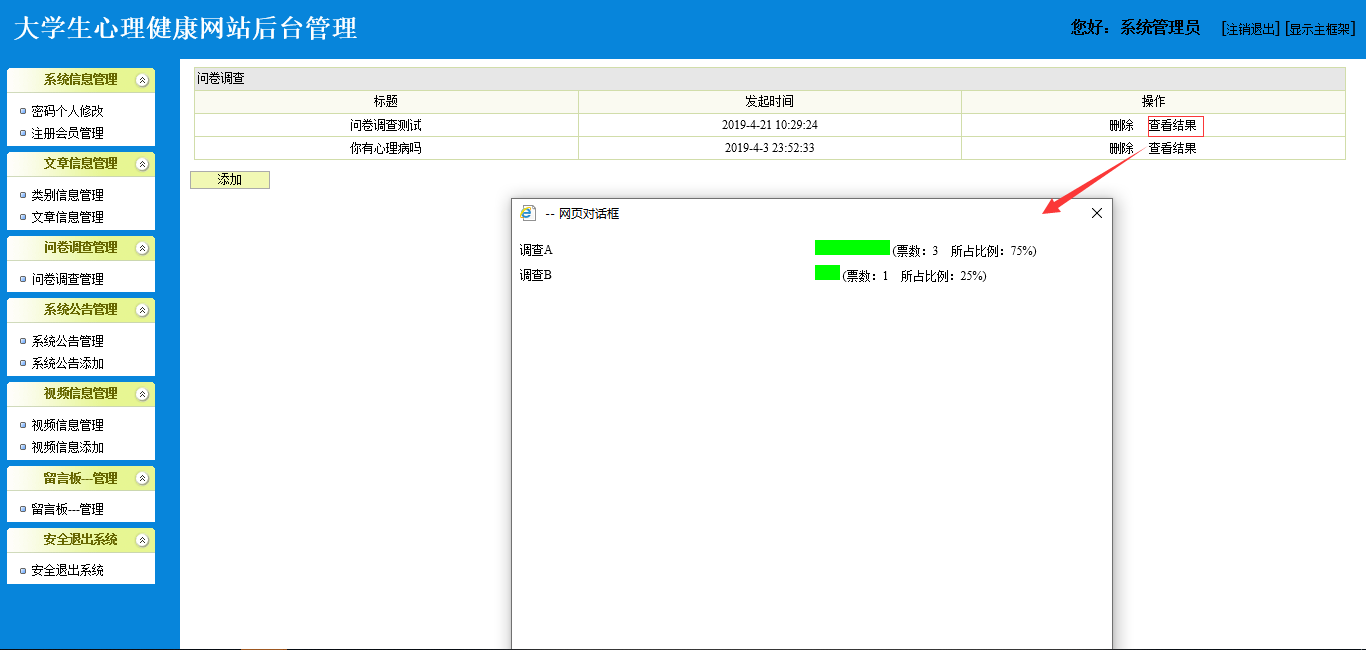Open 问卷调查管理 sidebar link
The image size is (1366, 650).
[67, 279]
